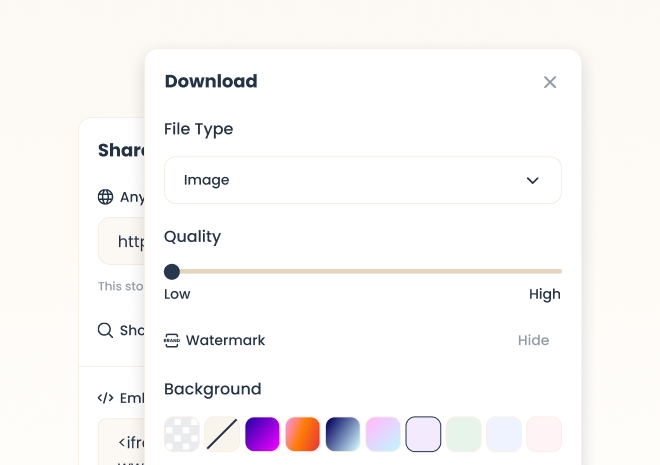Select the no-background diagonal slash swatch
The height and width of the screenshot is (465, 660).
[x=222, y=434]
